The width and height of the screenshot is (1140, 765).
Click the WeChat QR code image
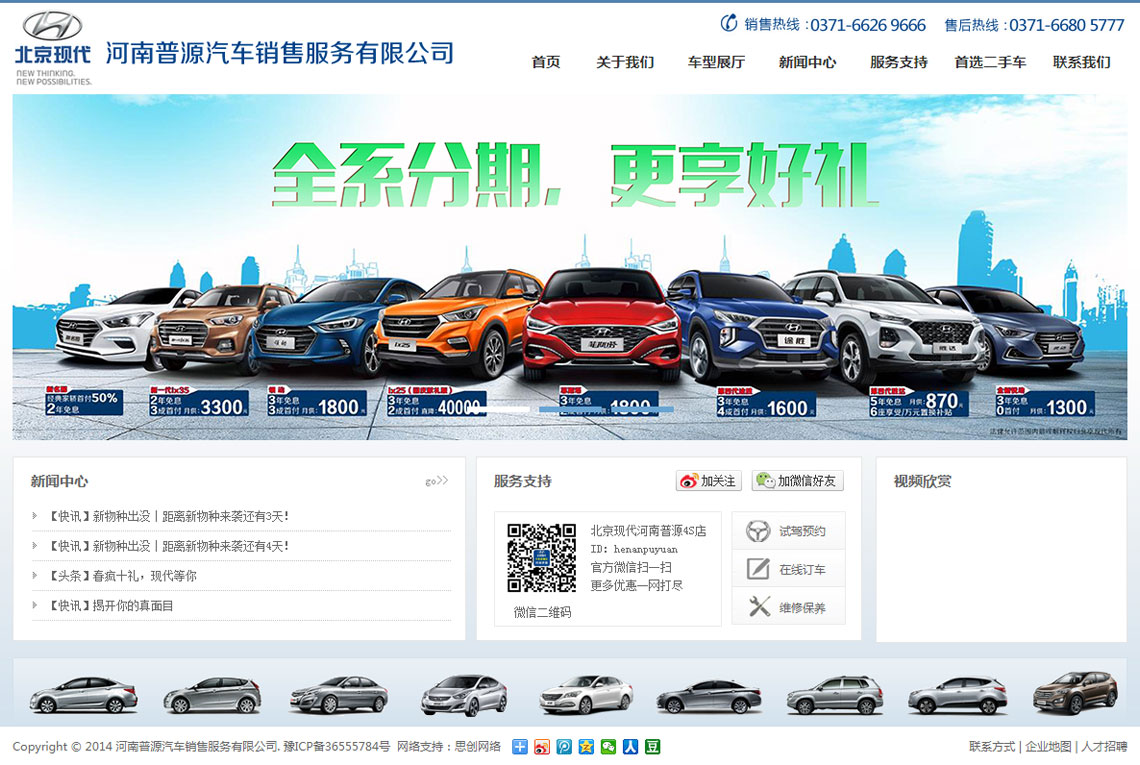tap(542, 558)
